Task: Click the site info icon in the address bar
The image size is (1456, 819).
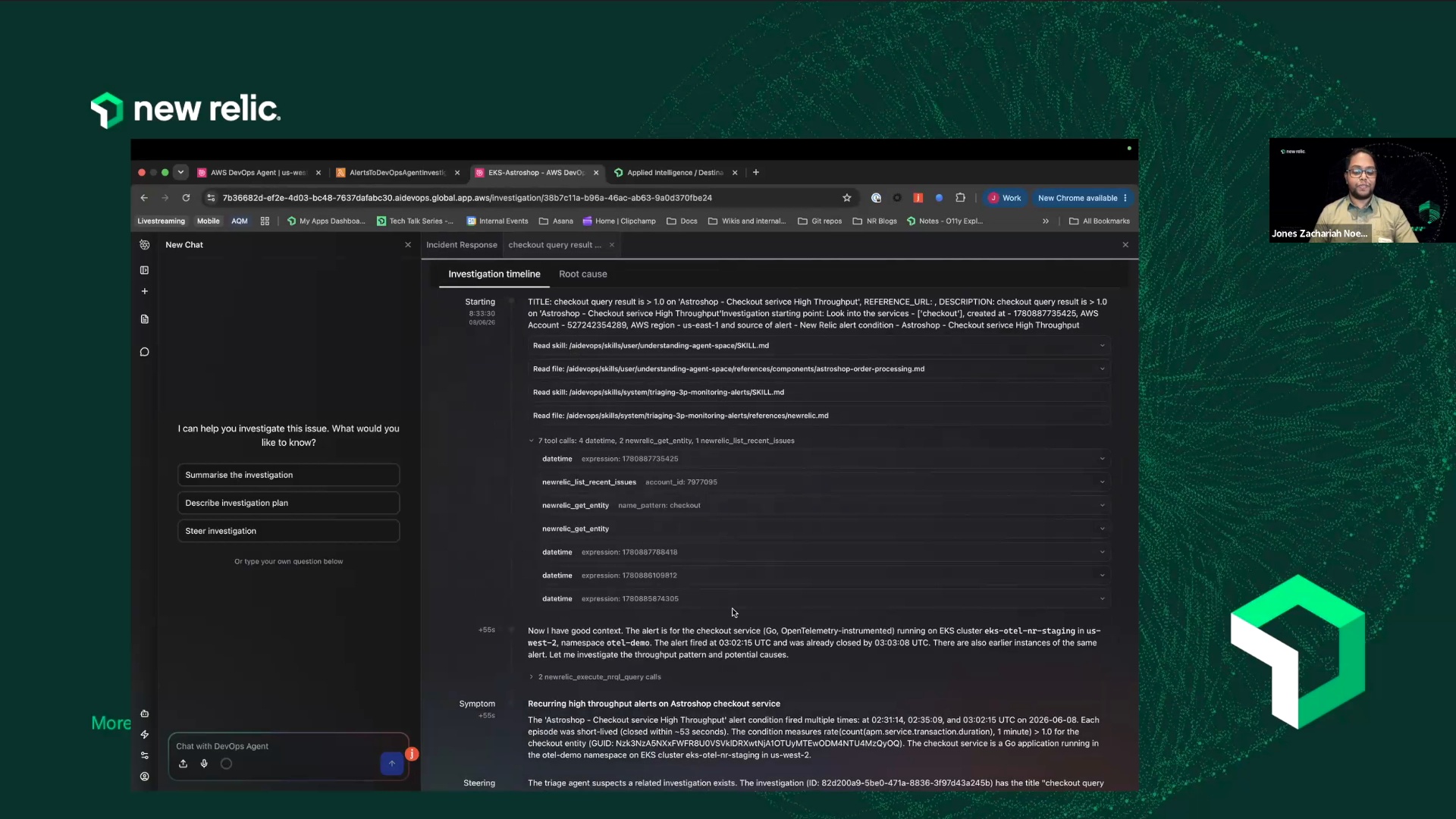Action: pyautogui.click(x=211, y=198)
